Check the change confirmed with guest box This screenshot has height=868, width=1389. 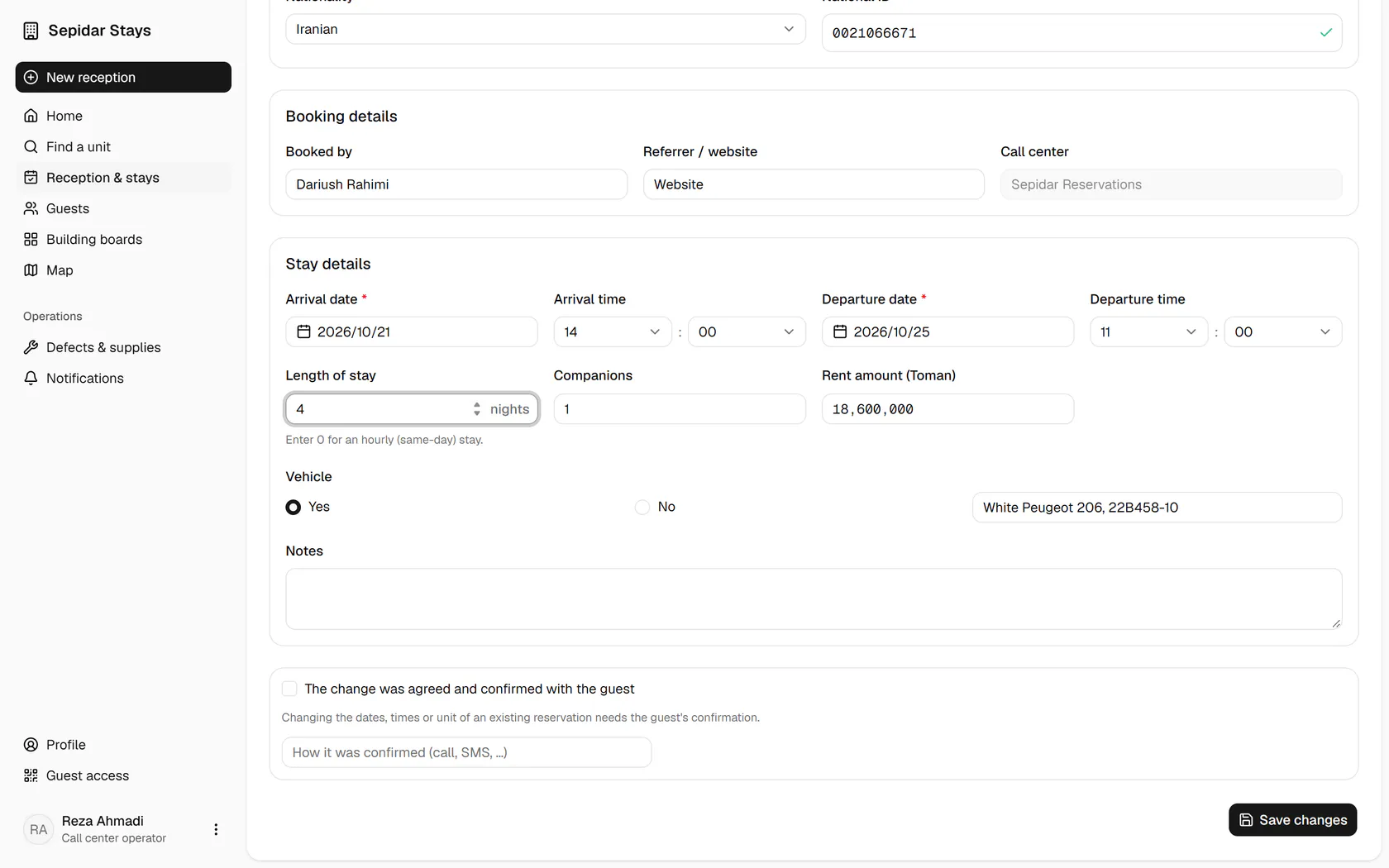click(289, 689)
